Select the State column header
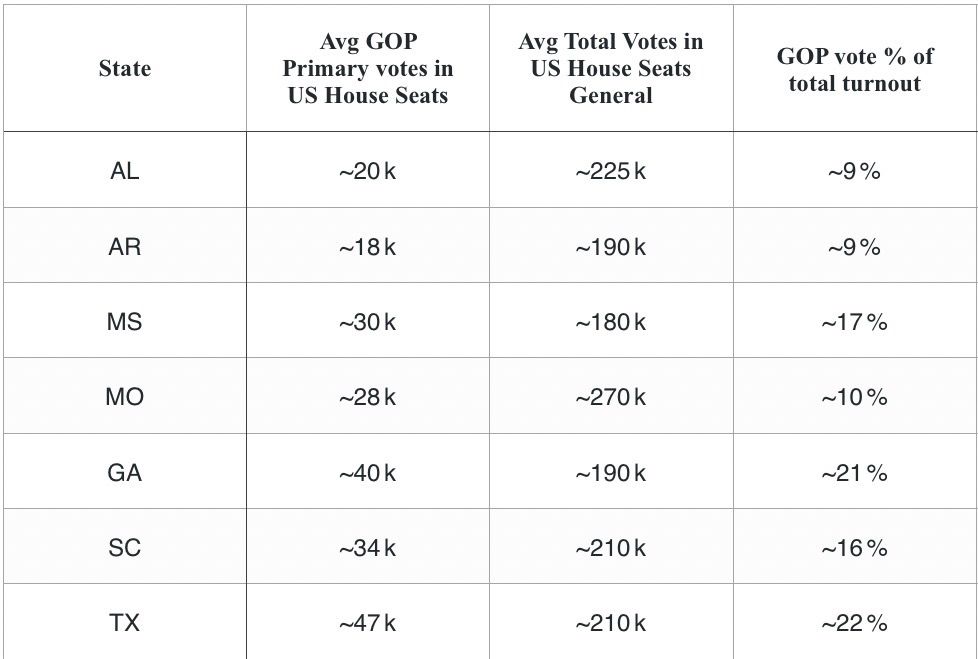 pyautogui.click(x=125, y=68)
